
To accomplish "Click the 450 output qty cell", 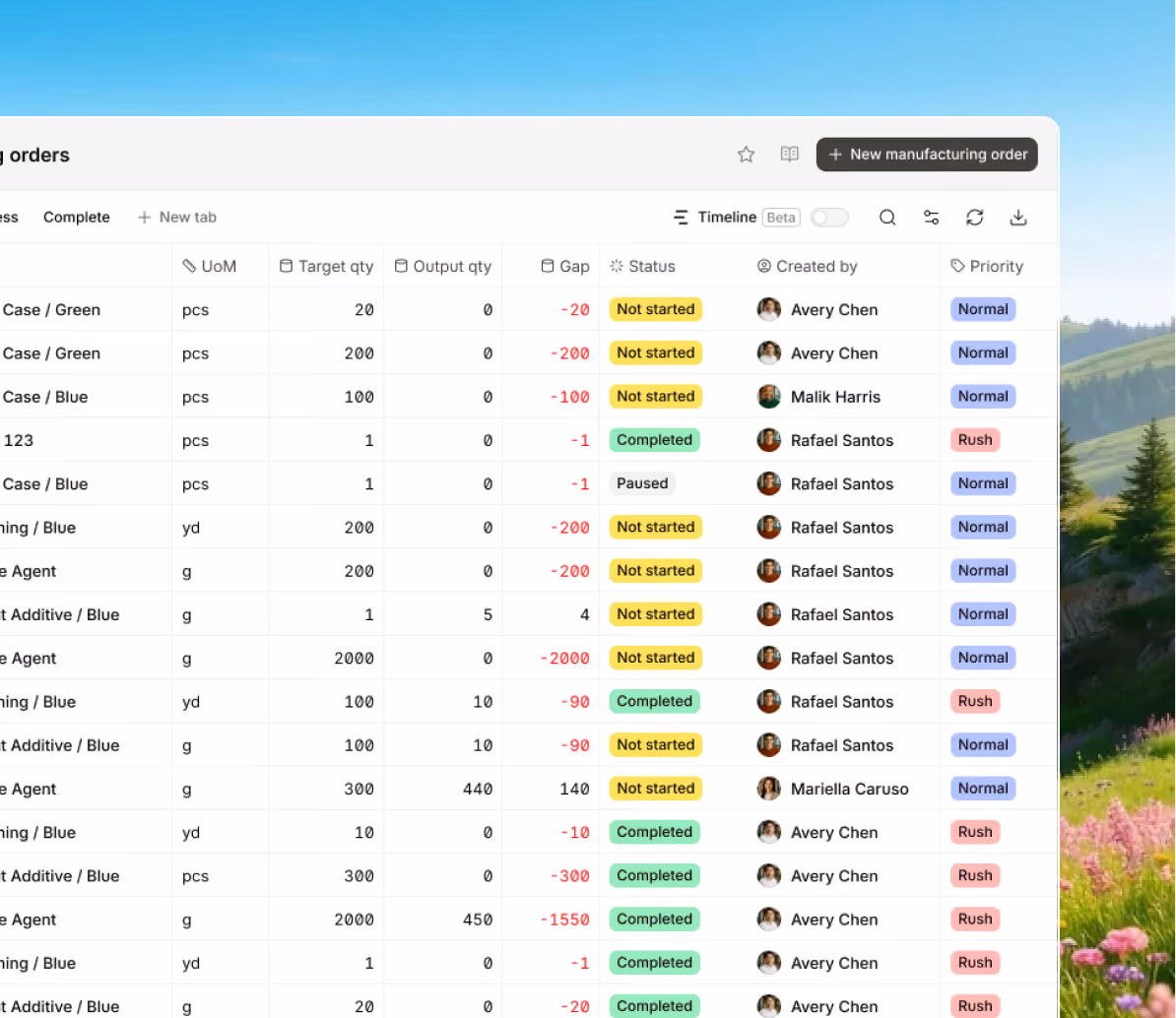I will click(x=478, y=920).
